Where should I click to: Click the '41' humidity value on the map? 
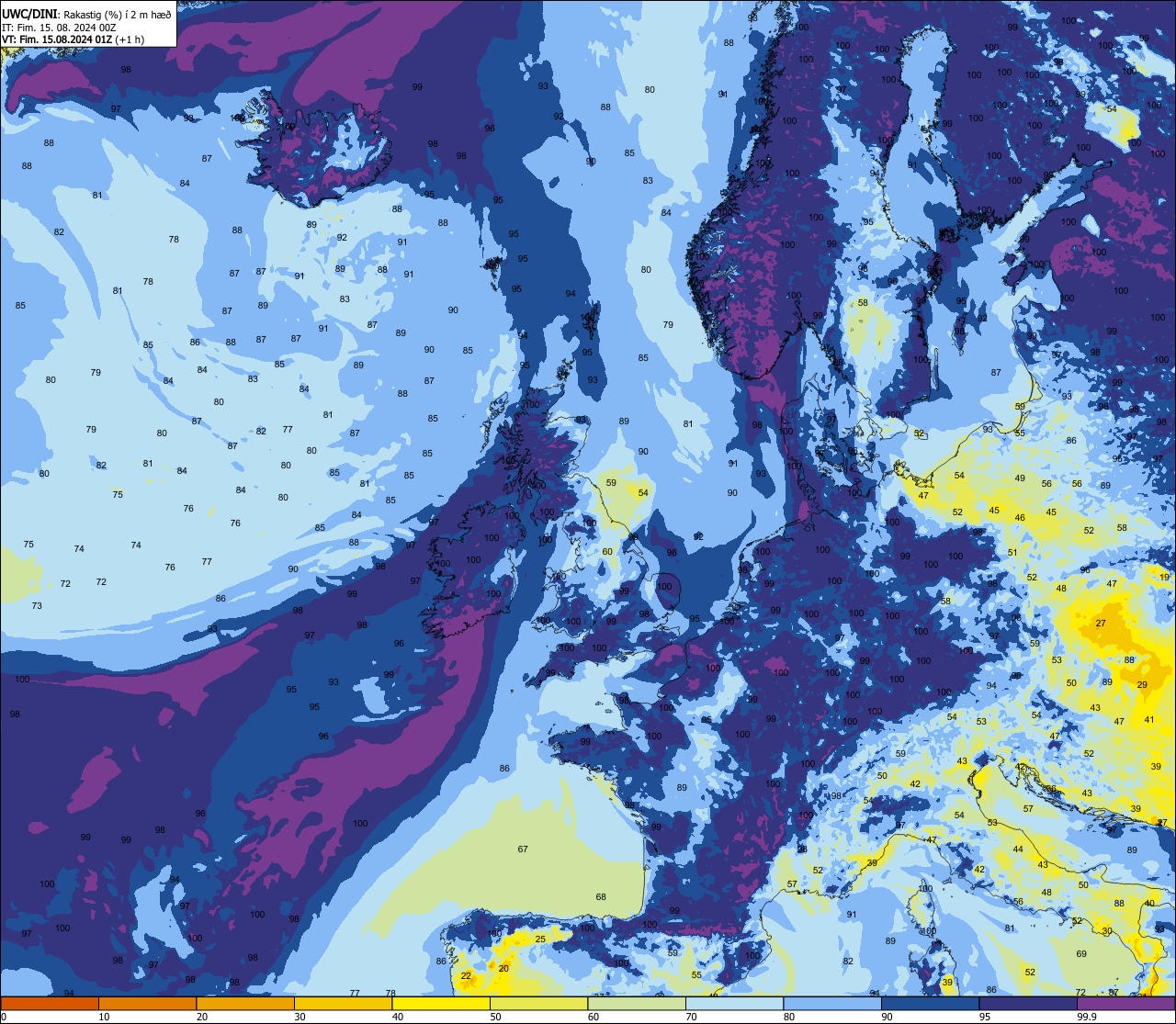coord(1149,720)
